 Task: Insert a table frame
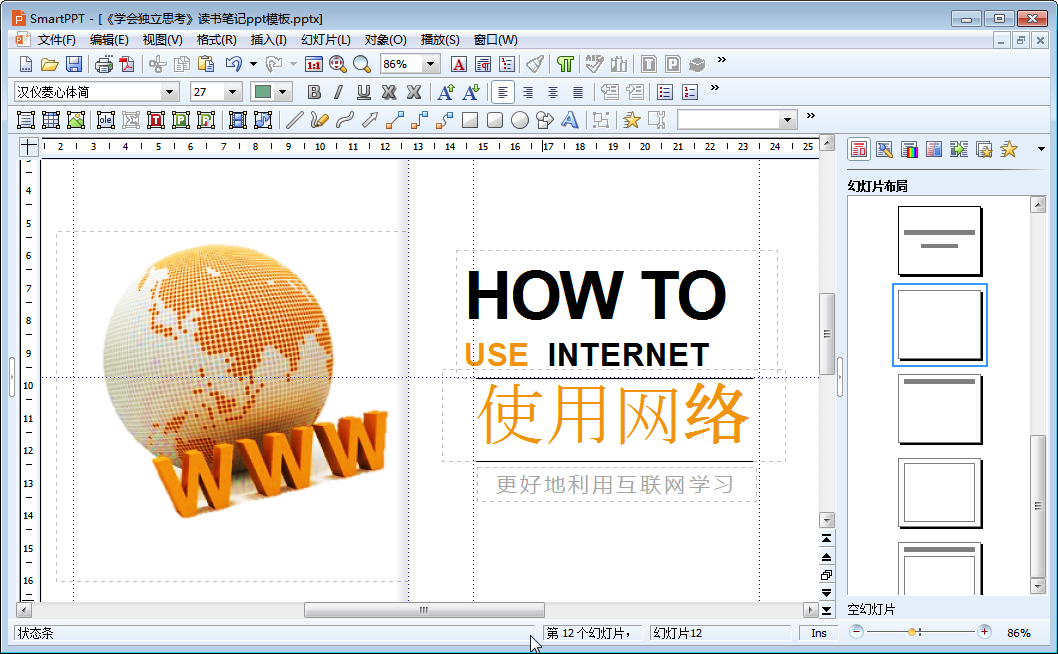point(51,120)
